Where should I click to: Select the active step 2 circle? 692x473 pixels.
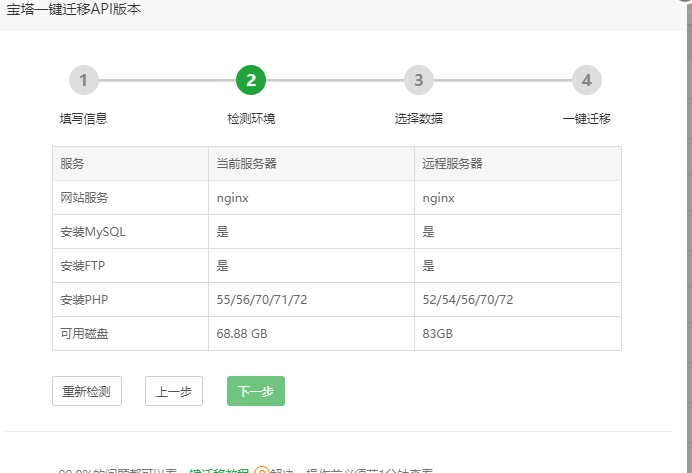click(x=251, y=80)
